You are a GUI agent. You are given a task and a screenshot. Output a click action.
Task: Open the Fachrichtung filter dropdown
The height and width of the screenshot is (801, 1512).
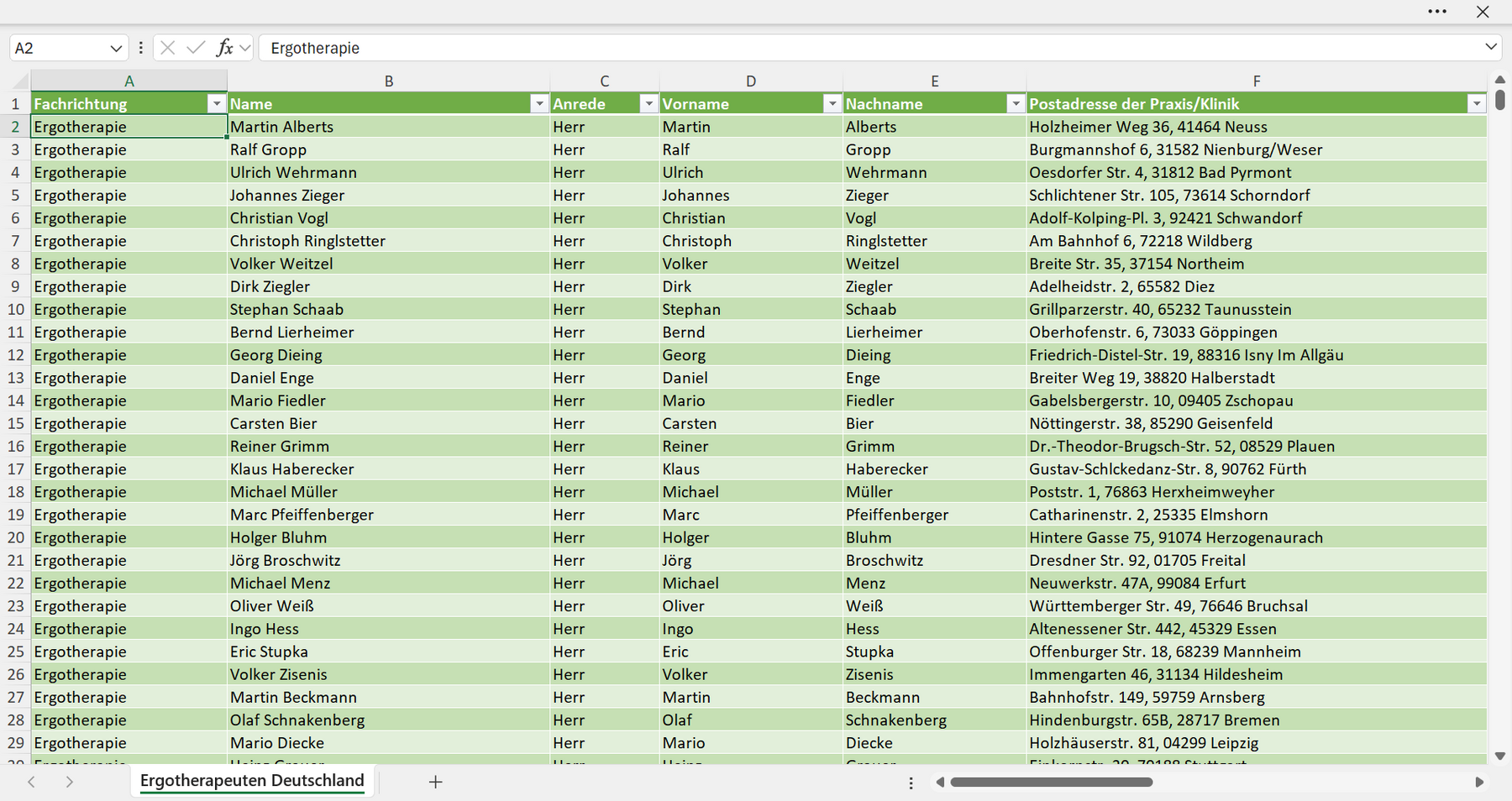click(216, 103)
